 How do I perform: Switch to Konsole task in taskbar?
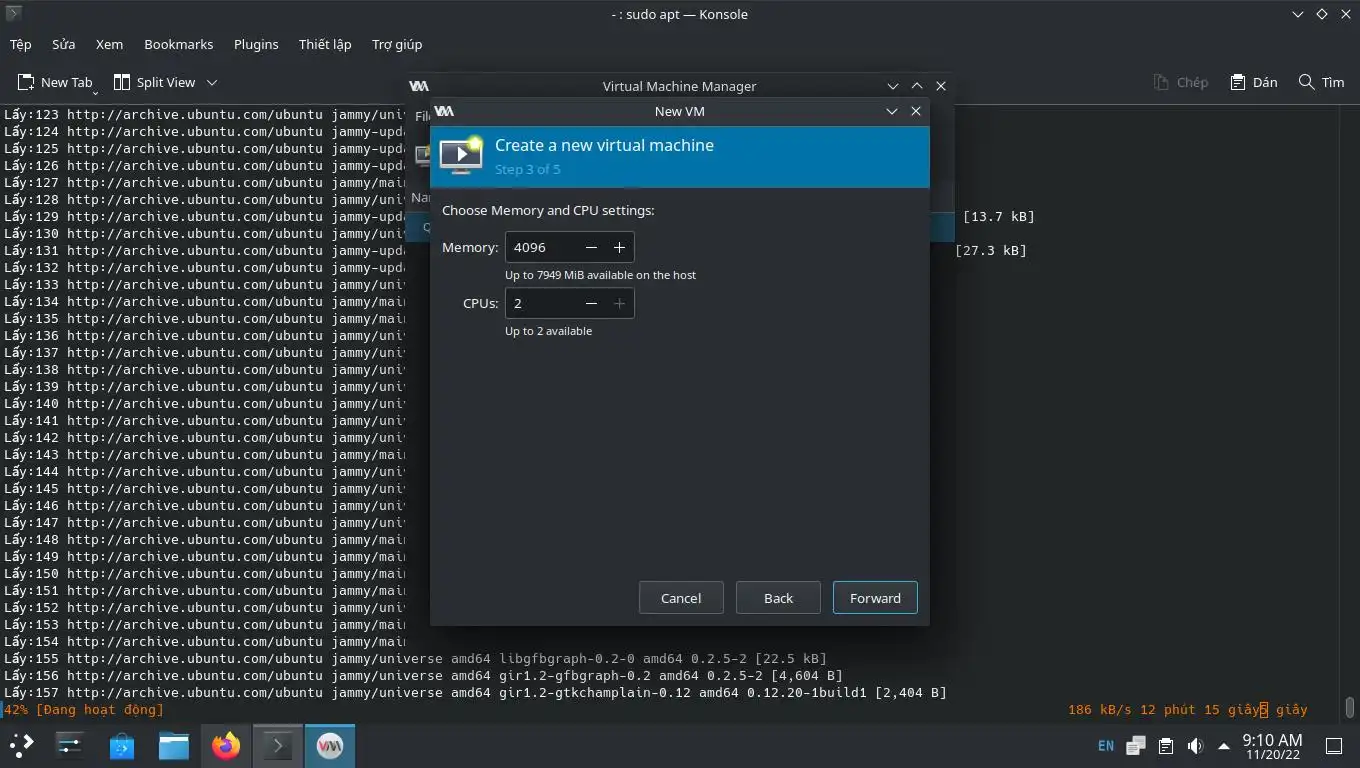point(278,745)
